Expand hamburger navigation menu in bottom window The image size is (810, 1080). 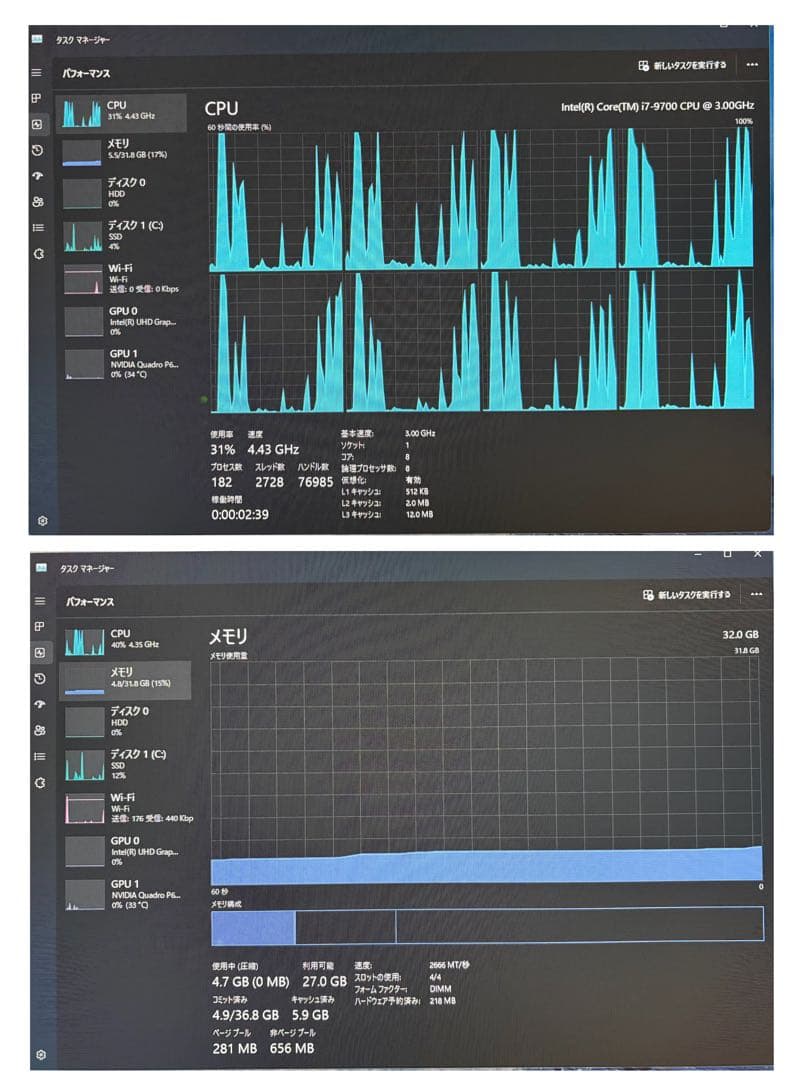tap(39, 601)
